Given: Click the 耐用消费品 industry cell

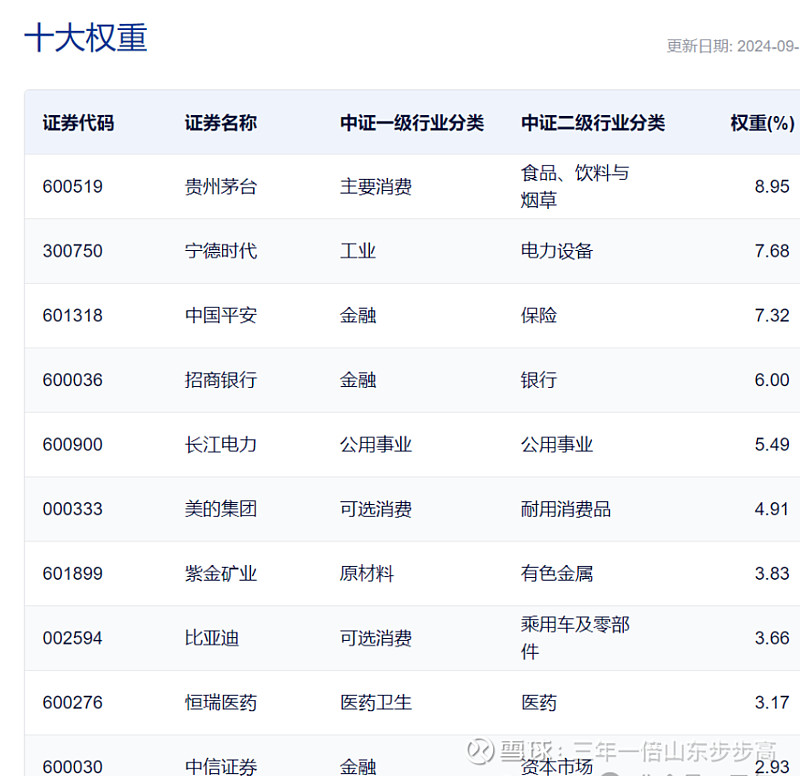Looking at the screenshot, I should point(566,509).
